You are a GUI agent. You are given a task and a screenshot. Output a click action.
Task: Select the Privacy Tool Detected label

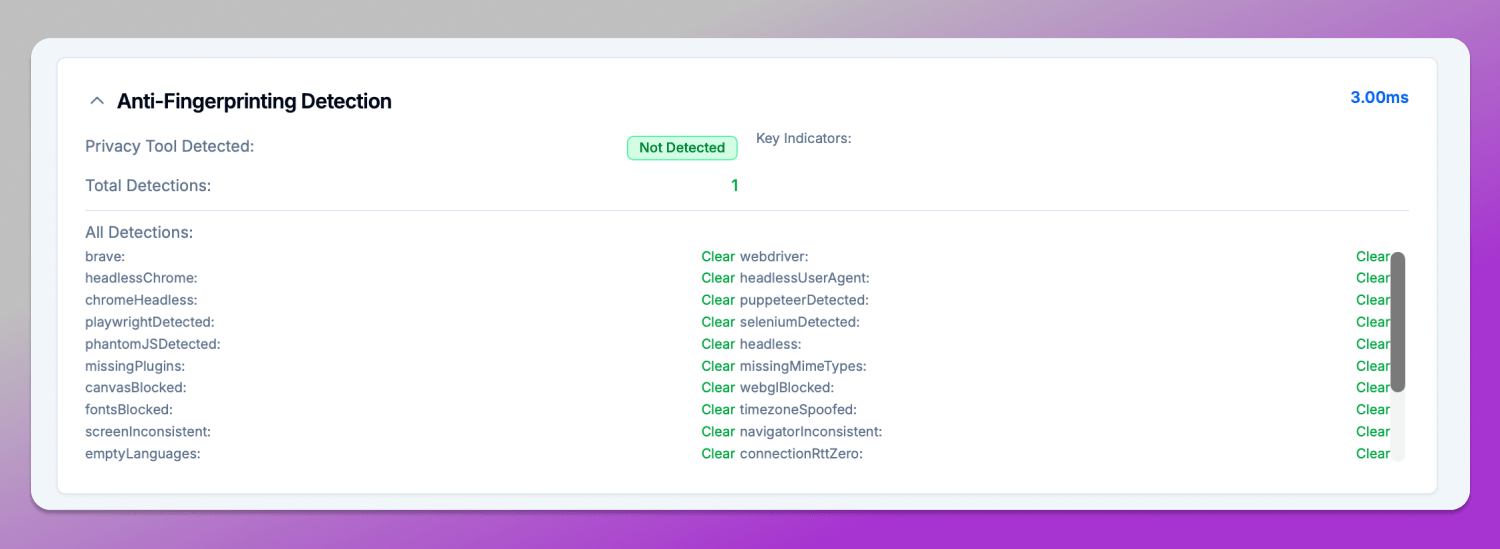click(170, 147)
